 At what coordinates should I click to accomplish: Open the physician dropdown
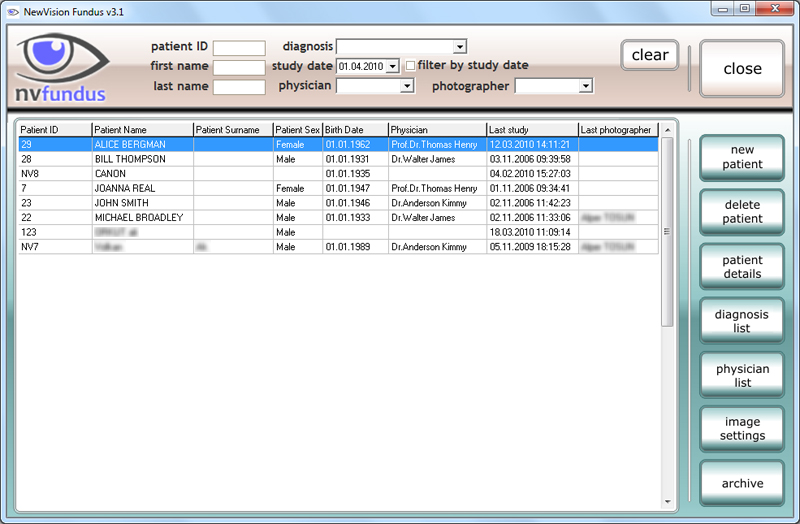point(406,87)
